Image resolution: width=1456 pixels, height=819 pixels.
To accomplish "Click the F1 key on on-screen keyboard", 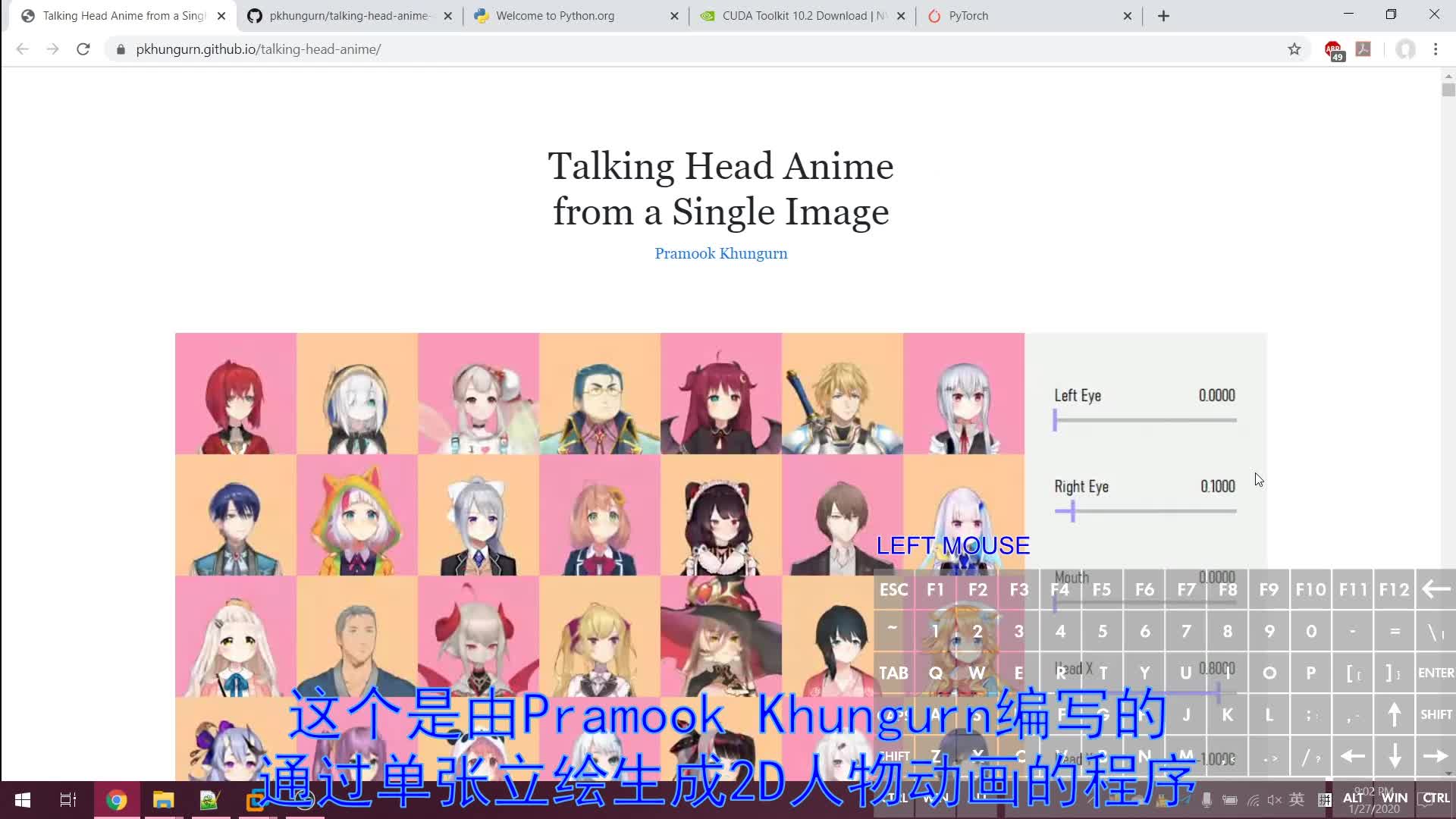I will 935,589.
